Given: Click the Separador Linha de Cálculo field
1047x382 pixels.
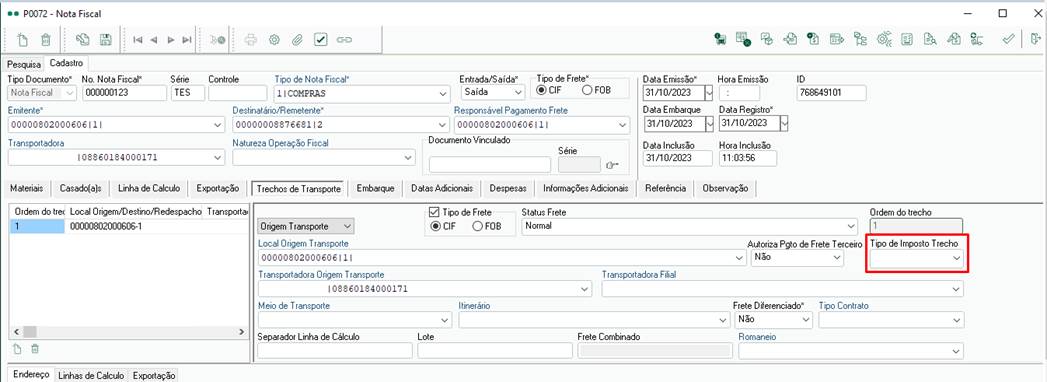Looking at the screenshot, I should (x=335, y=351).
